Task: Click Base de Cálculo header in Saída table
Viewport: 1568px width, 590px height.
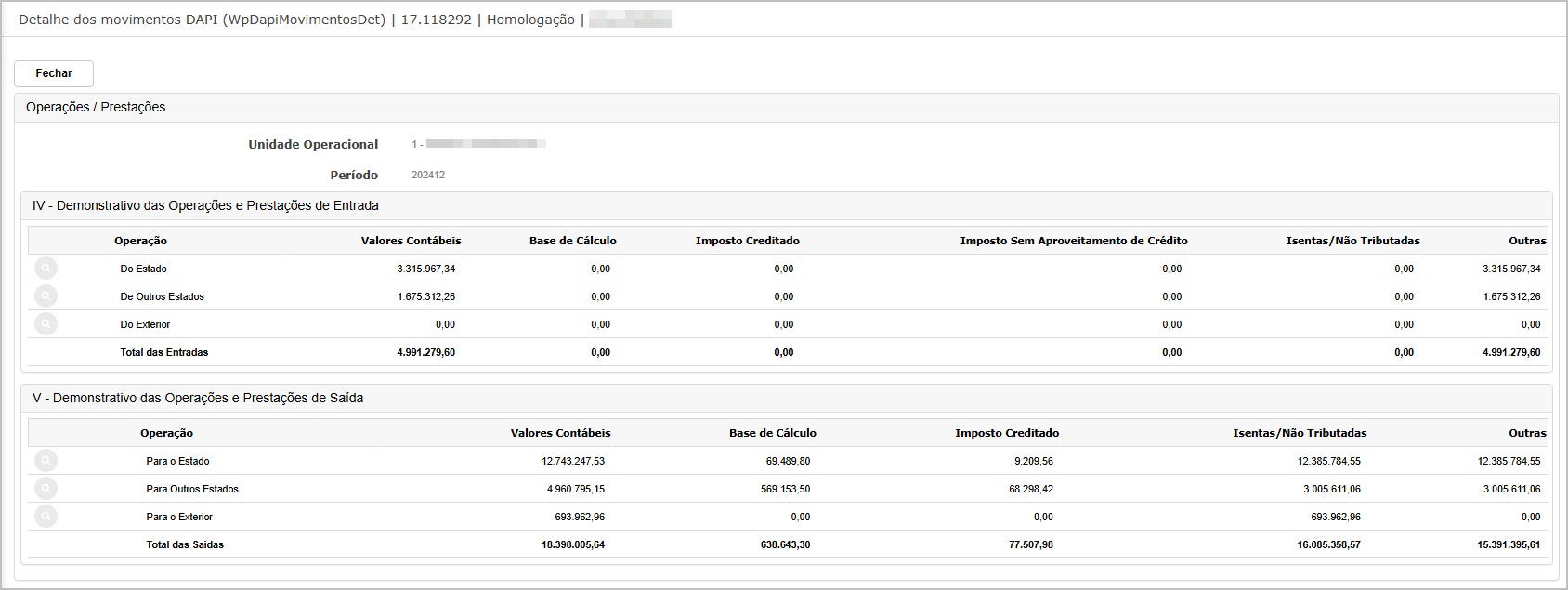Action: click(772, 433)
